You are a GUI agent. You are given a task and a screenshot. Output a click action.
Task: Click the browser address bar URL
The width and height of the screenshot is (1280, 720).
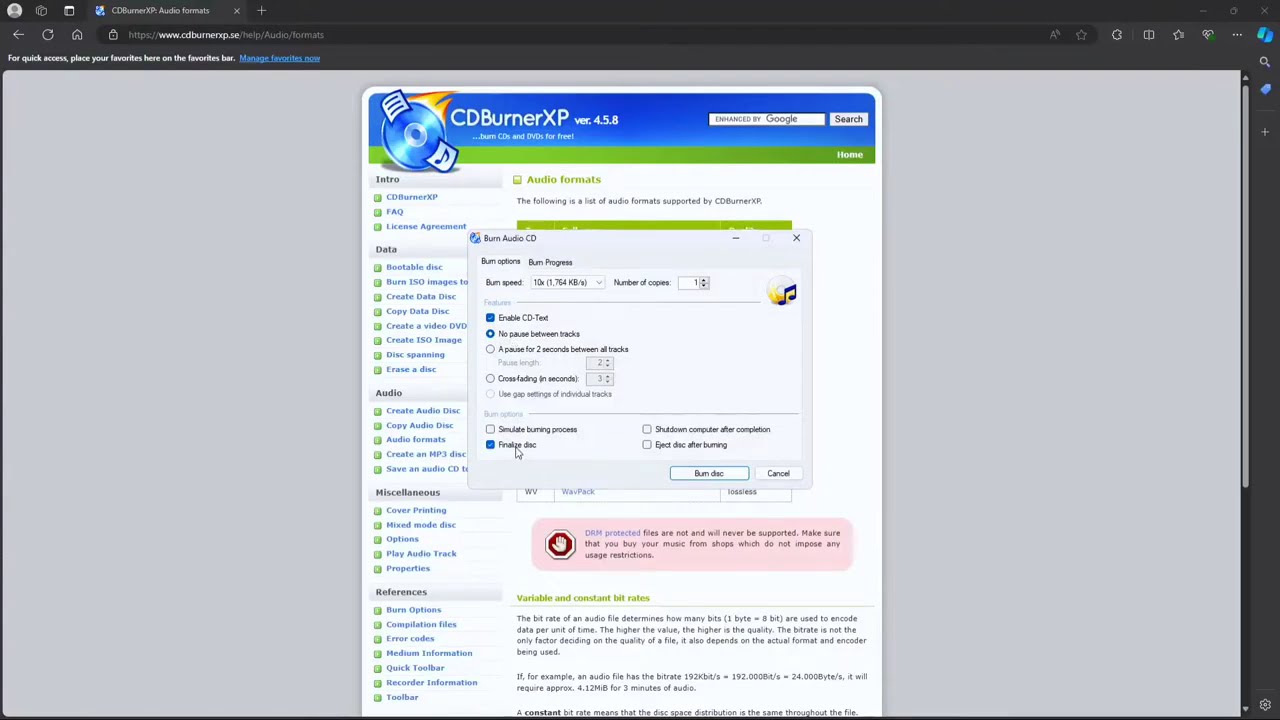[x=226, y=35]
